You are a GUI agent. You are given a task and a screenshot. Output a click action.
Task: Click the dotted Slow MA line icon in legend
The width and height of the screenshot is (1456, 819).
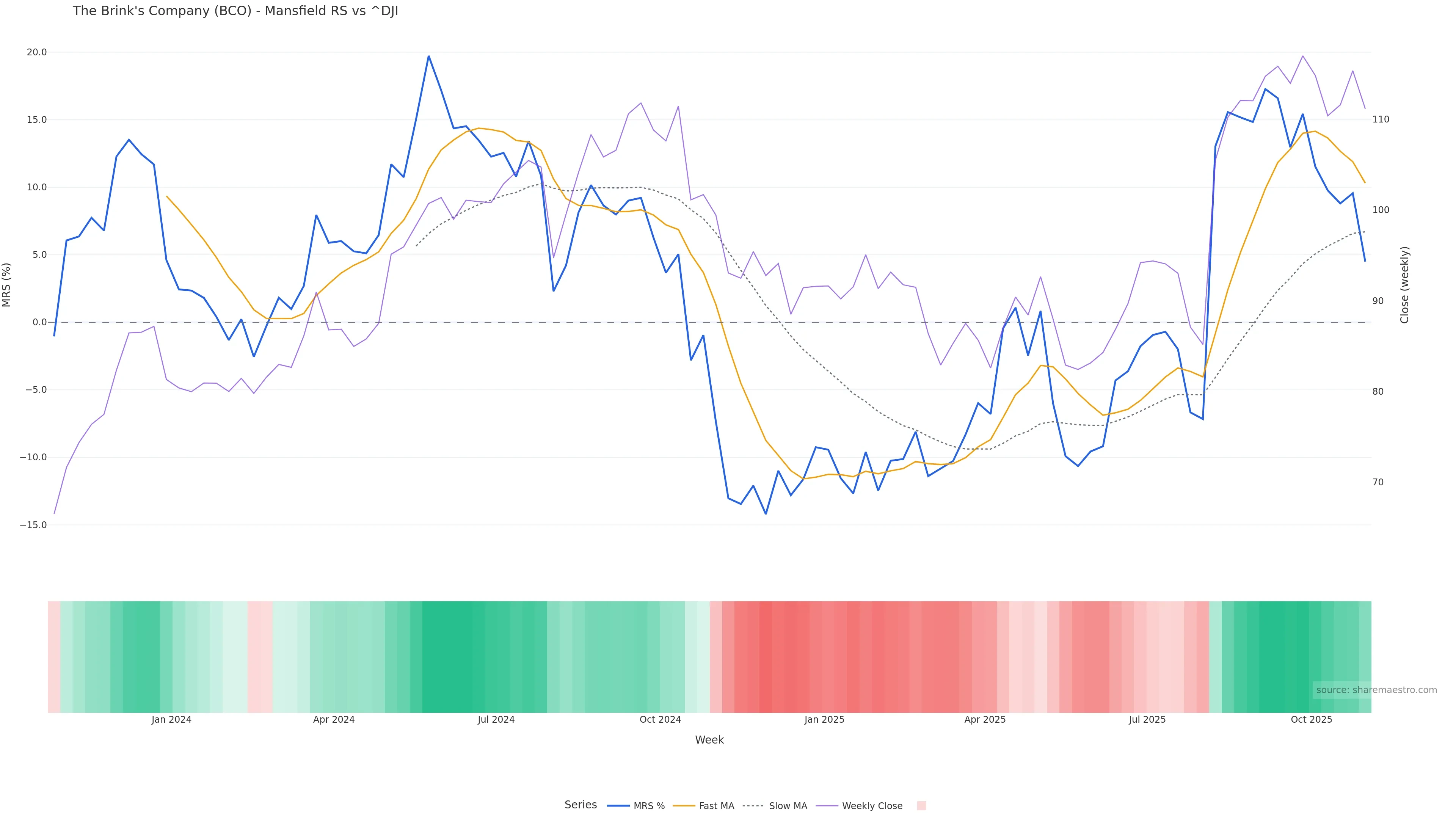click(753, 806)
